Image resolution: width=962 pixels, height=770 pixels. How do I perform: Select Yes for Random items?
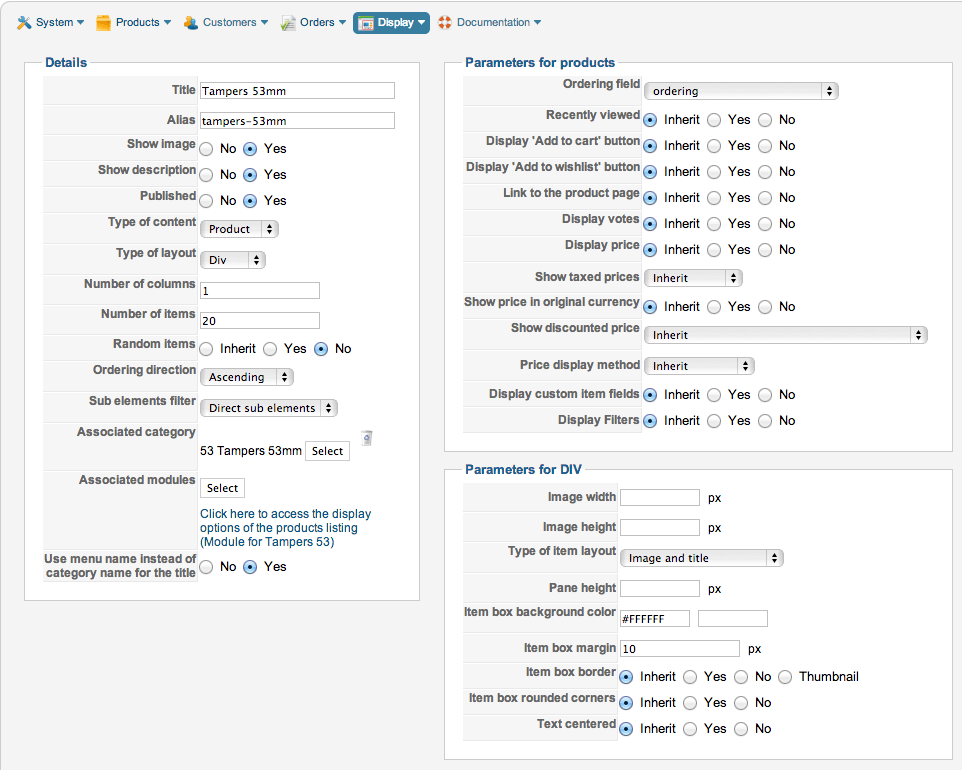pyautogui.click(x=270, y=349)
